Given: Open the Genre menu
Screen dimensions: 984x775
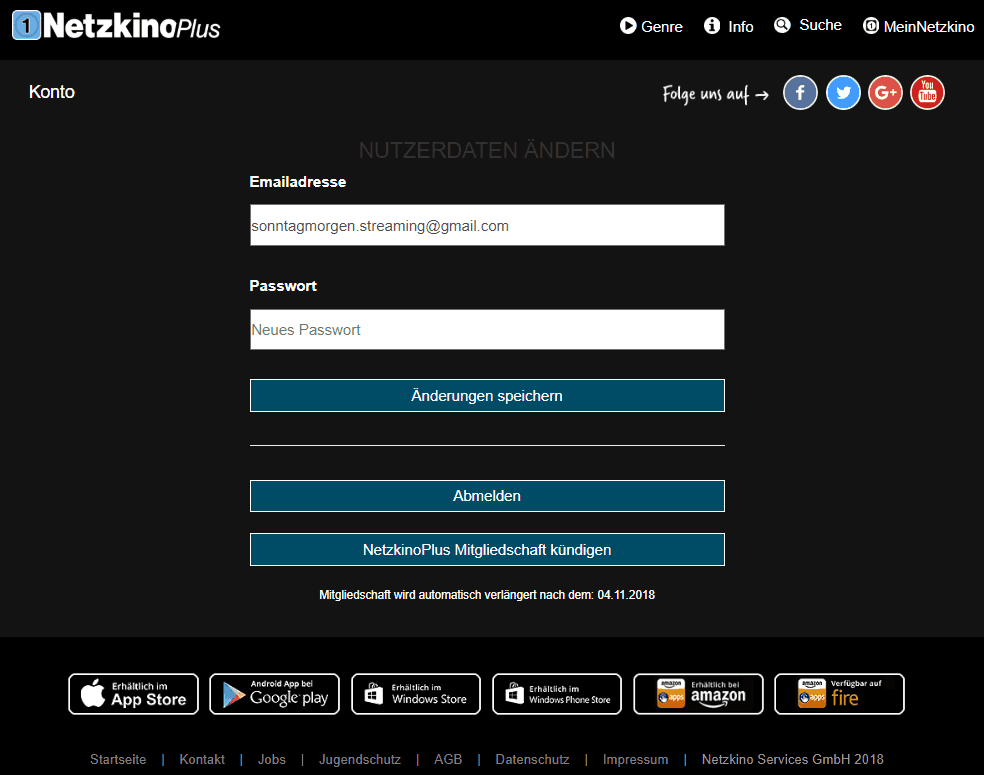Looking at the screenshot, I should [x=651, y=26].
